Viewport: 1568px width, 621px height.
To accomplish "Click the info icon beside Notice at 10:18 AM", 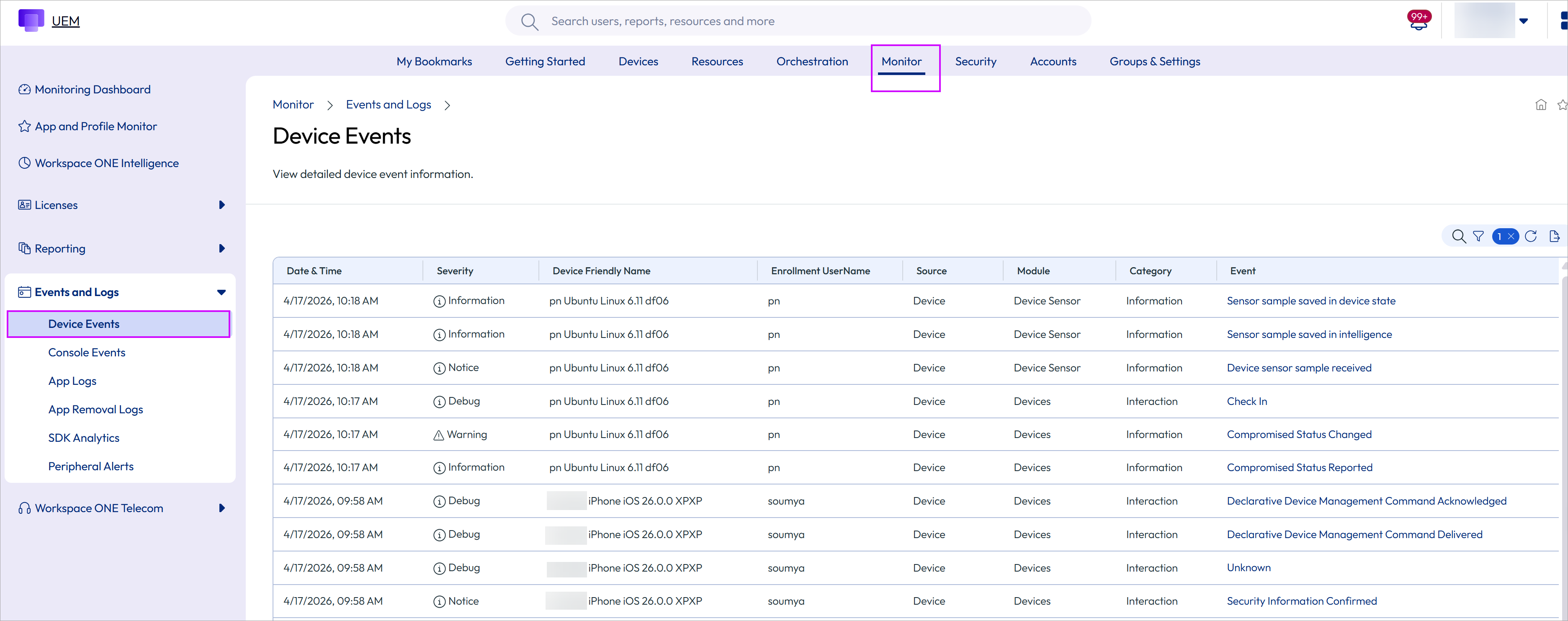I will click(439, 368).
